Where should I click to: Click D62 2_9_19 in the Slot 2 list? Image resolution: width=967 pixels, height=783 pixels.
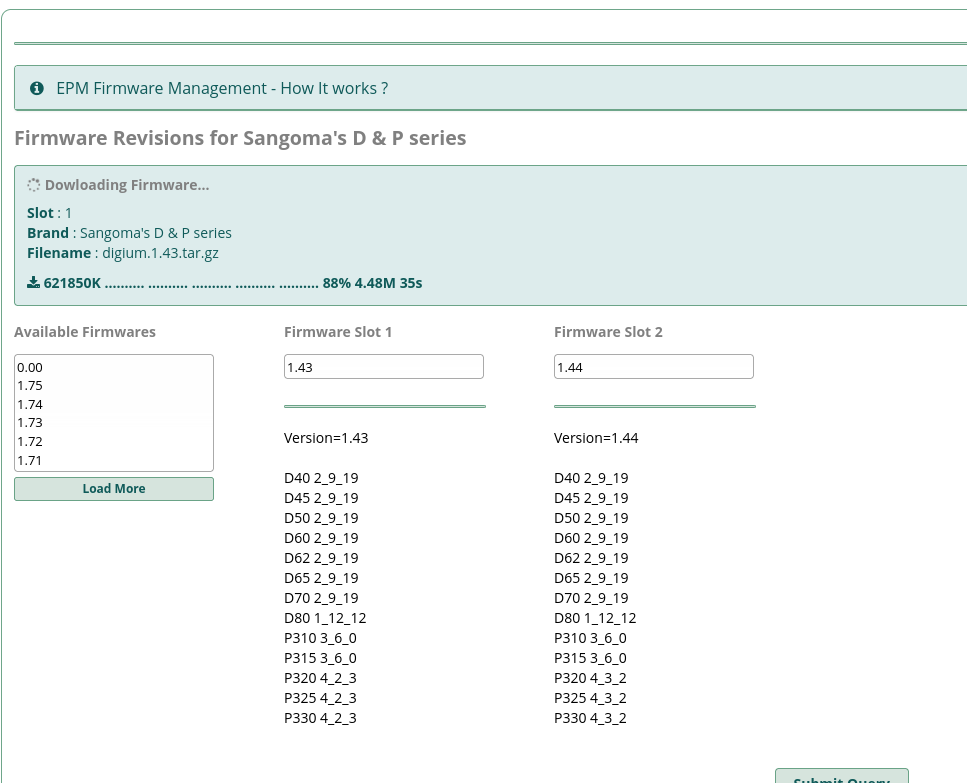click(591, 558)
